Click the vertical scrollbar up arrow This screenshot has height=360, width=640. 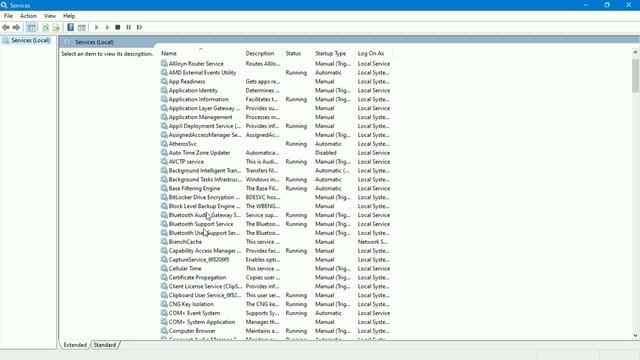(x=635, y=52)
